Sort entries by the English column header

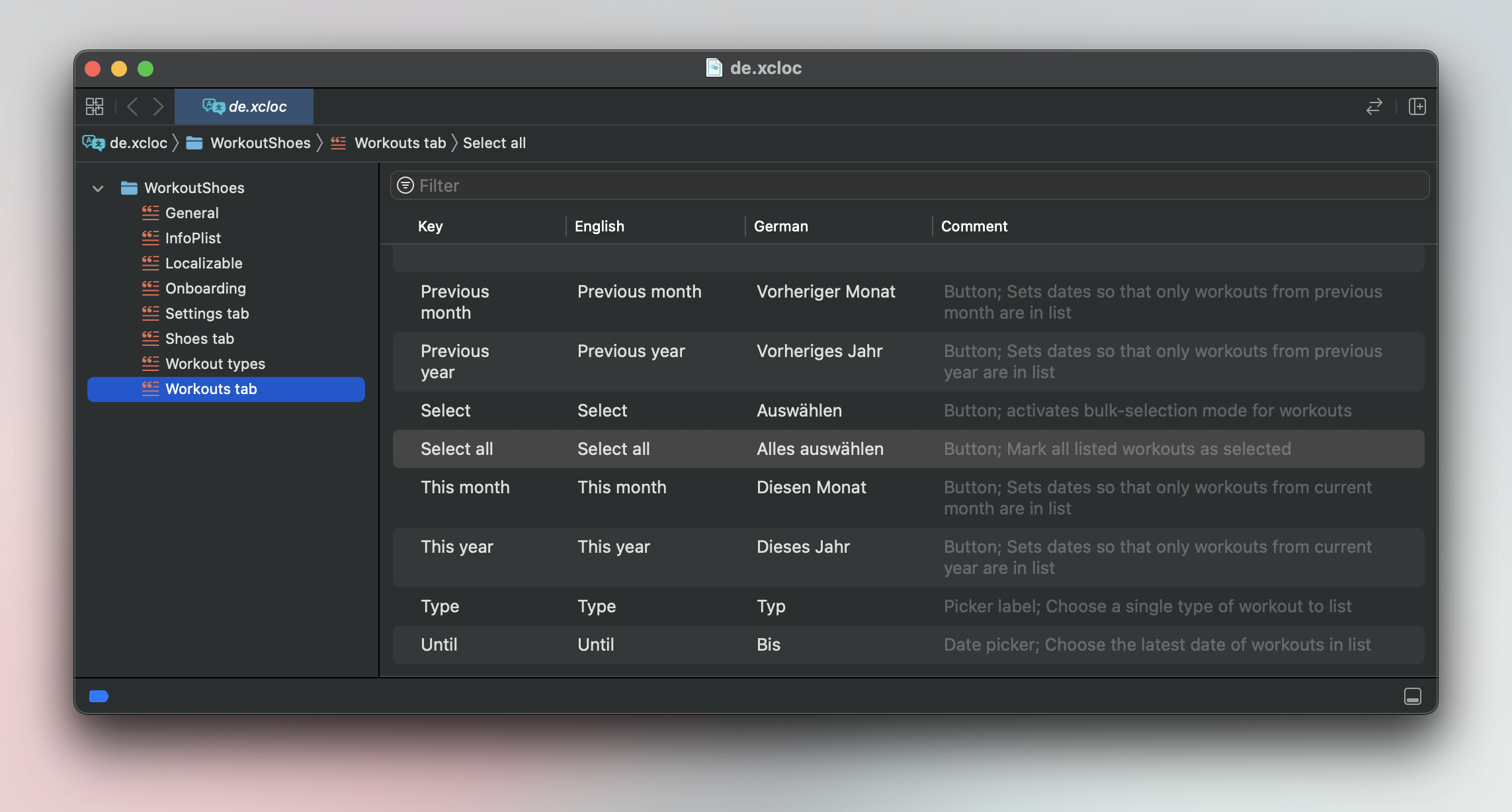599,226
